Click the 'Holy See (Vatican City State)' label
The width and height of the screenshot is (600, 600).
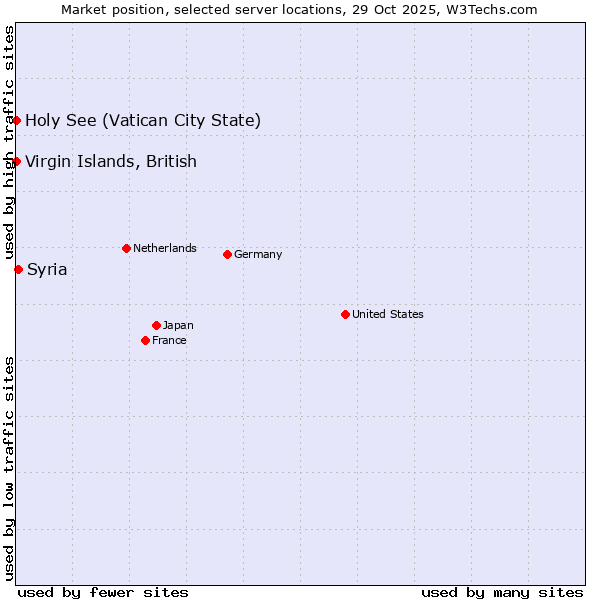click(x=143, y=121)
